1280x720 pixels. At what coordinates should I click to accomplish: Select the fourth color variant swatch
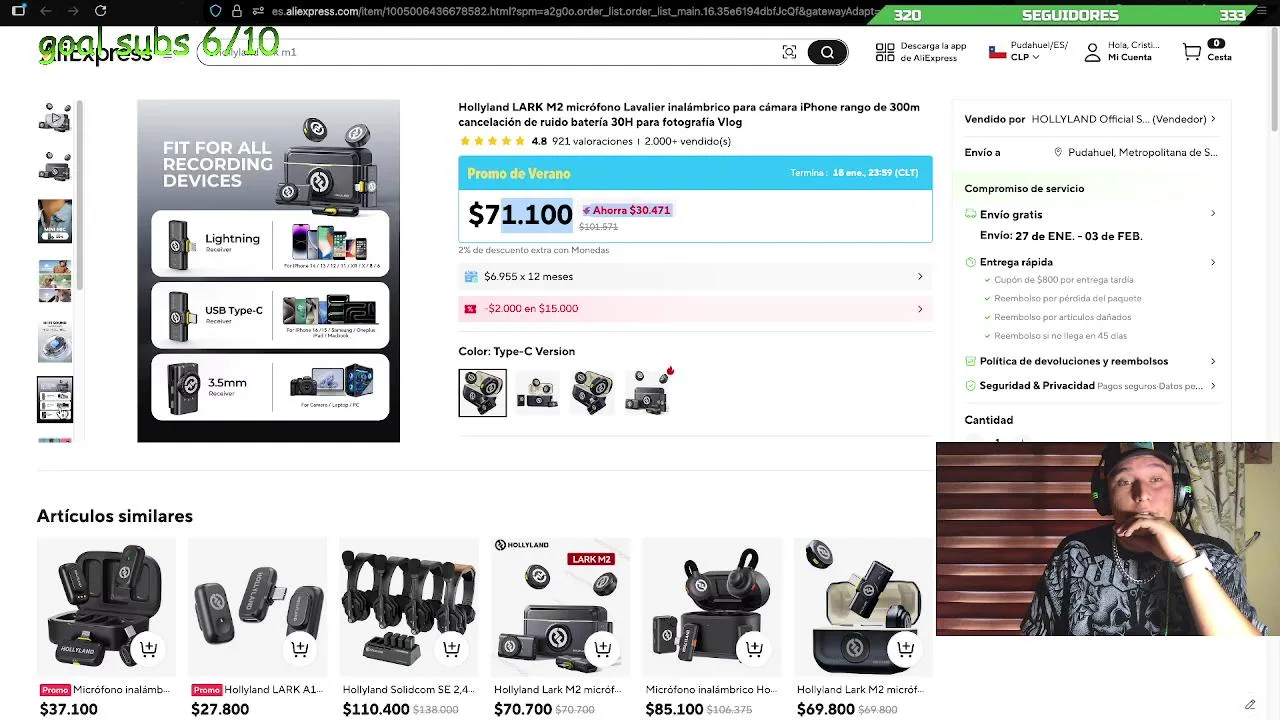coord(647,392)
